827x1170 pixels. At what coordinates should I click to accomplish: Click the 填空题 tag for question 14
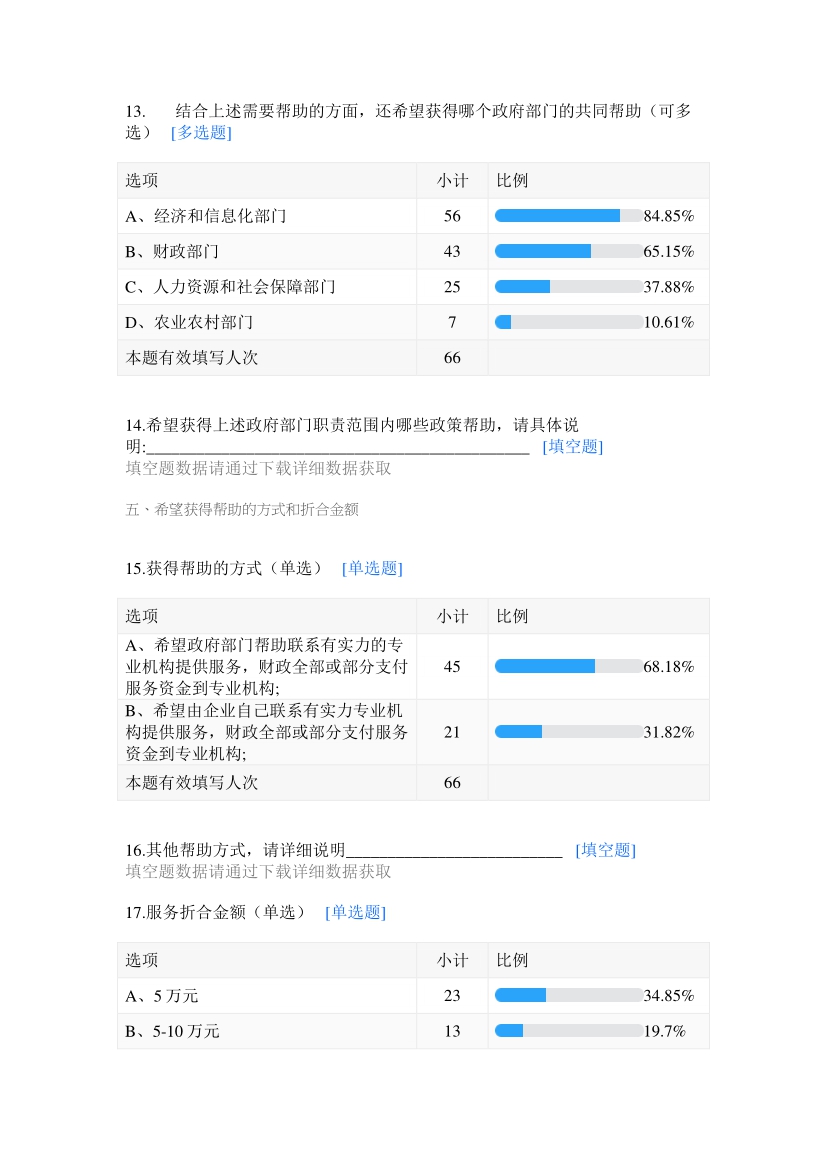[572, 447]
